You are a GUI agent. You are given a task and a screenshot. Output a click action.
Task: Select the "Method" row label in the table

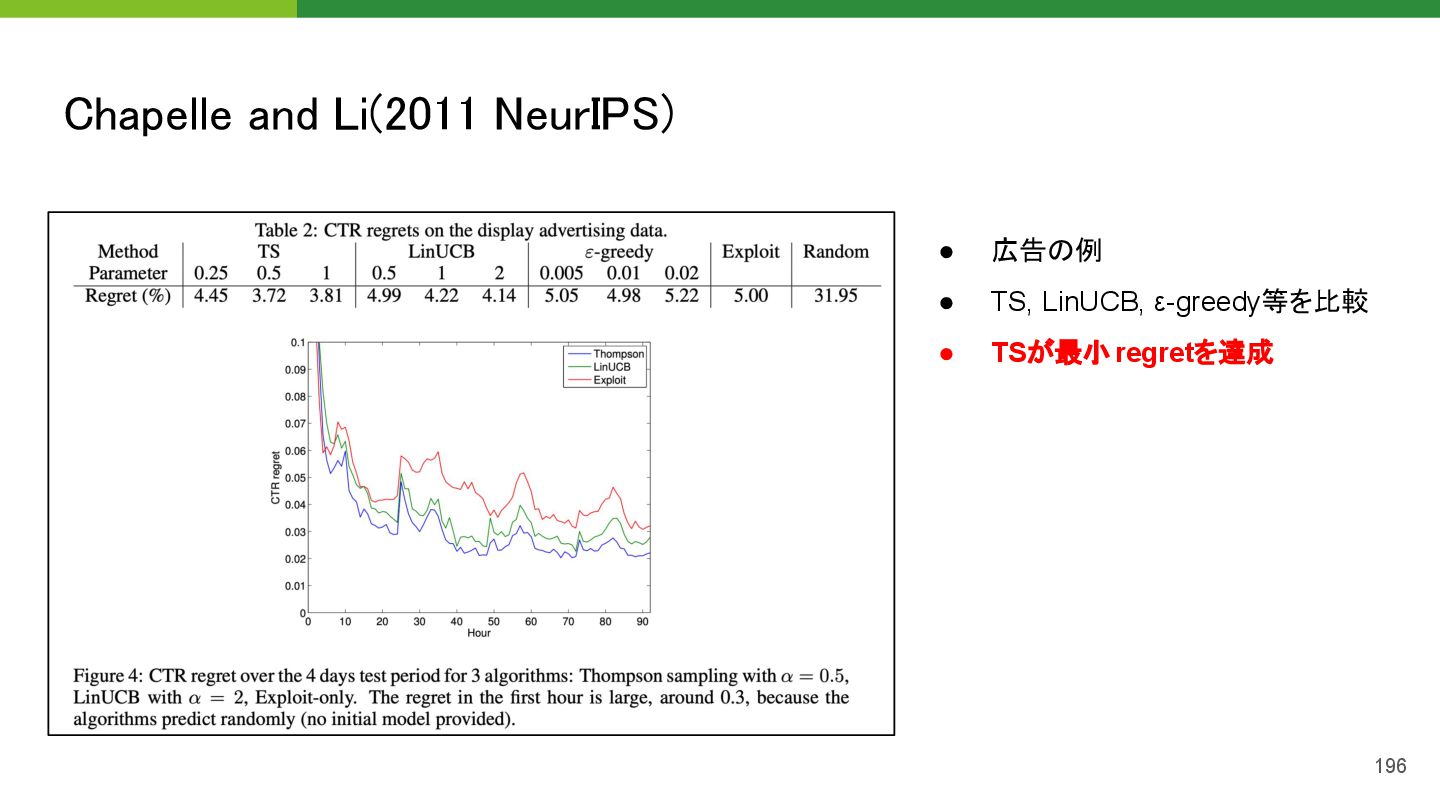(128, 252)
